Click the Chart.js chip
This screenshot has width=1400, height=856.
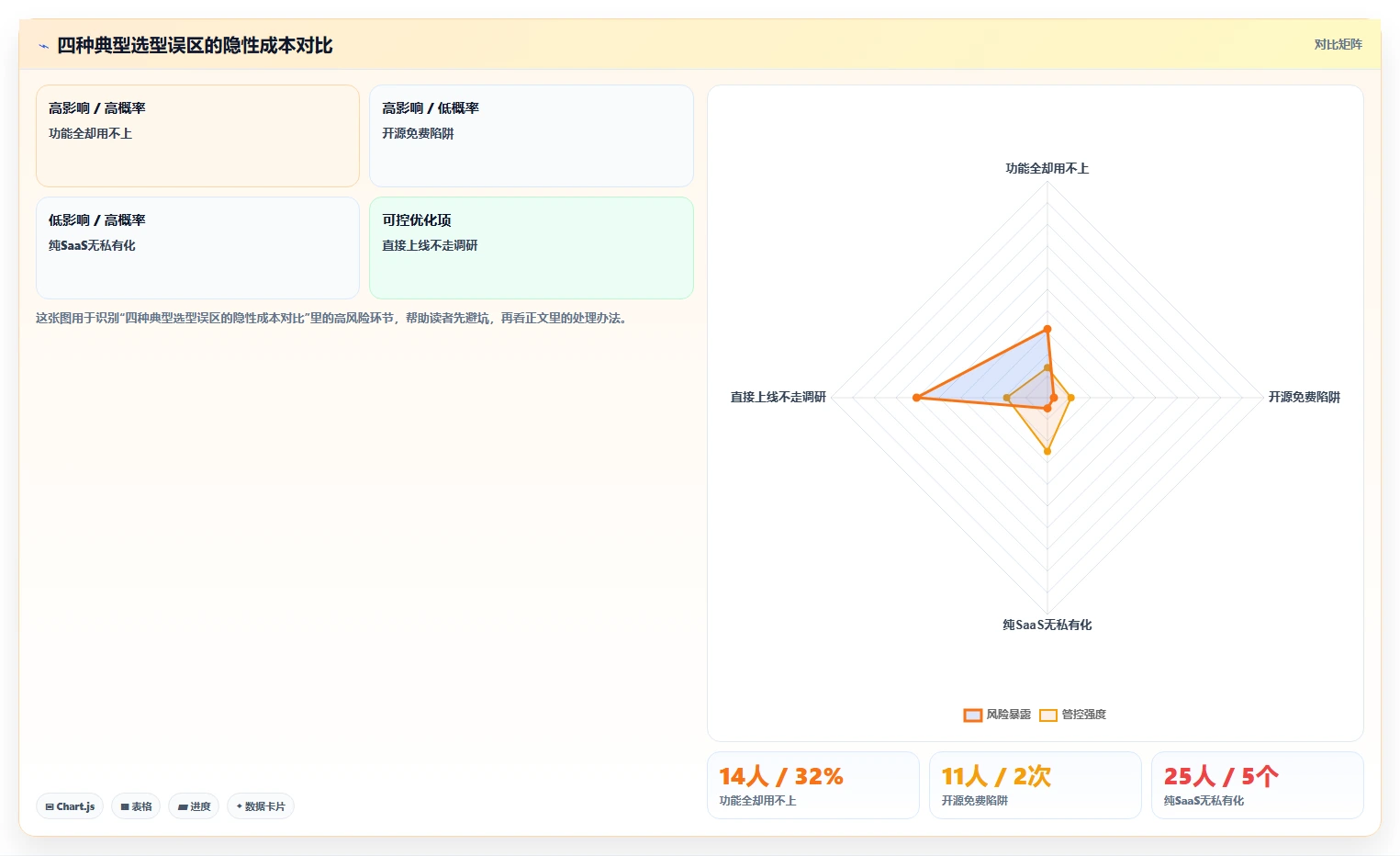click(x=70, y=806)
